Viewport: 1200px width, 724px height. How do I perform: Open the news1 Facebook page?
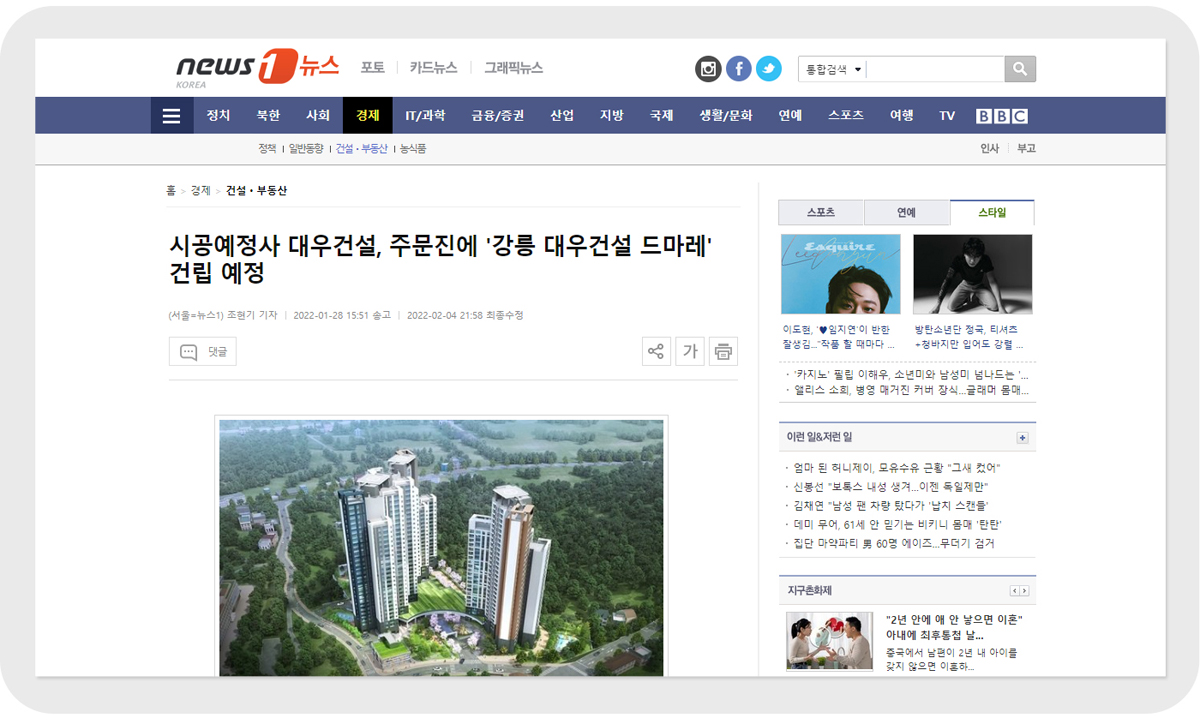(x=738, y=69)
